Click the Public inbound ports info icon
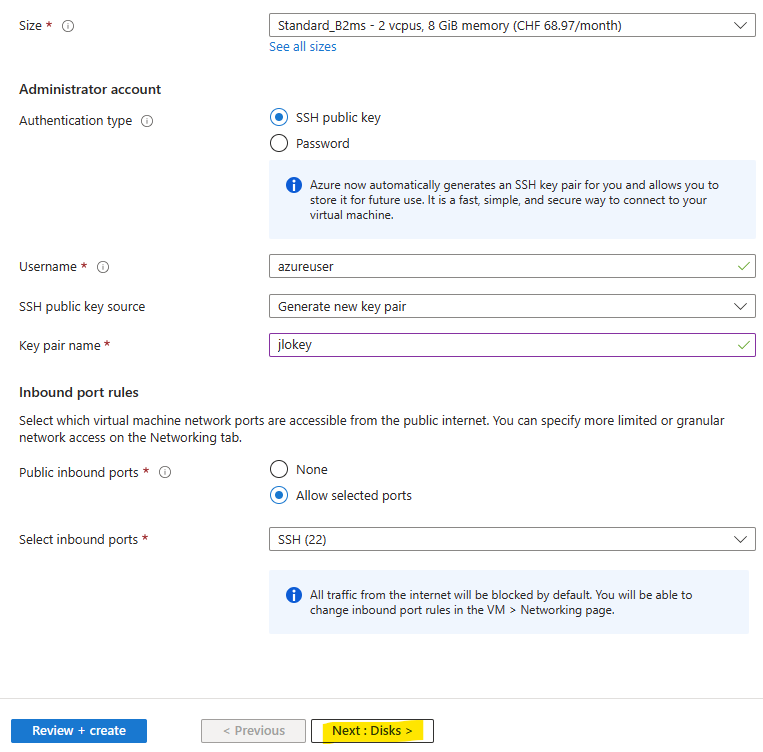Screen dimensions: 763x752 coord(165,472)
